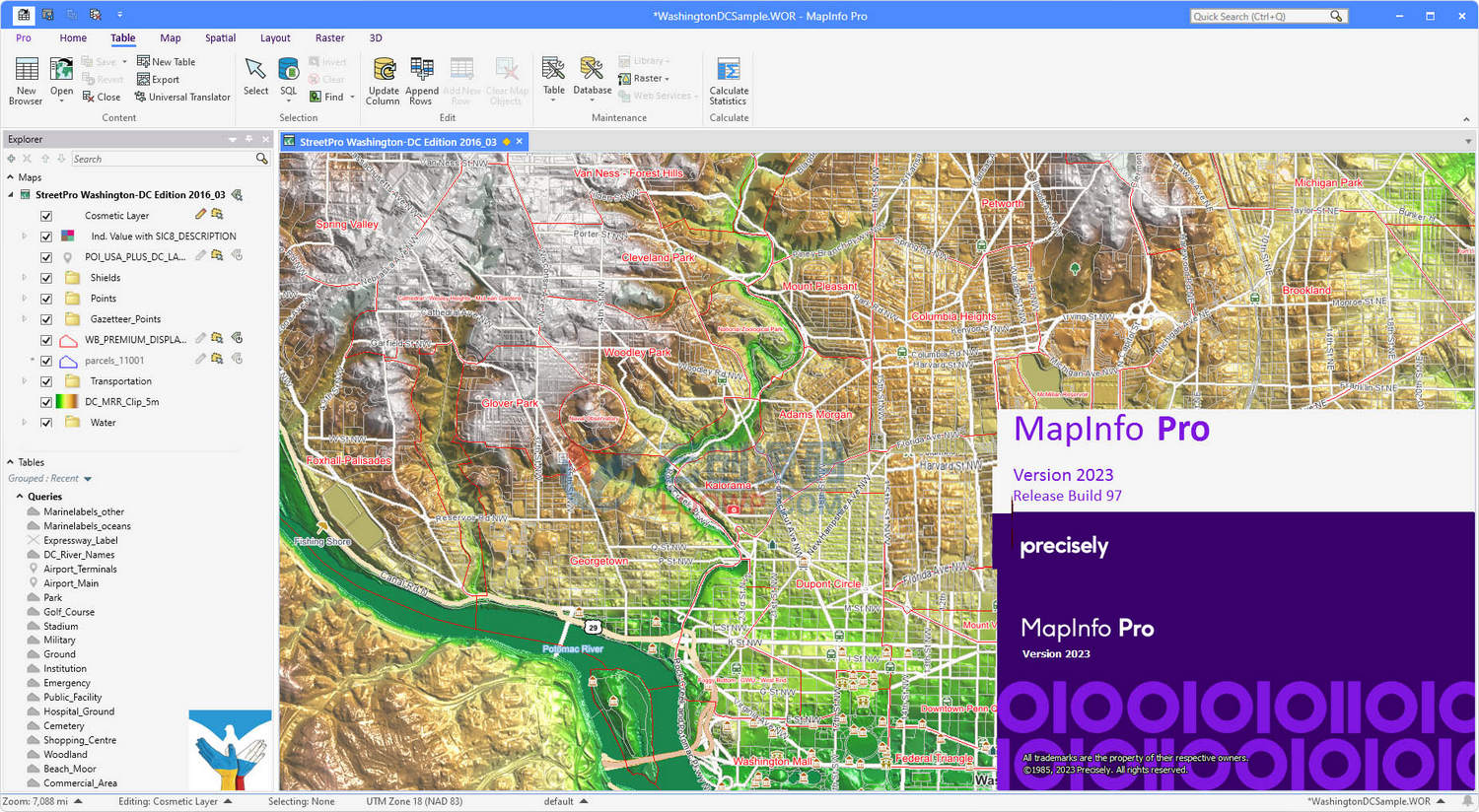Pin the Explorer panel
The image size is (1479, 812).
point(249,139)
